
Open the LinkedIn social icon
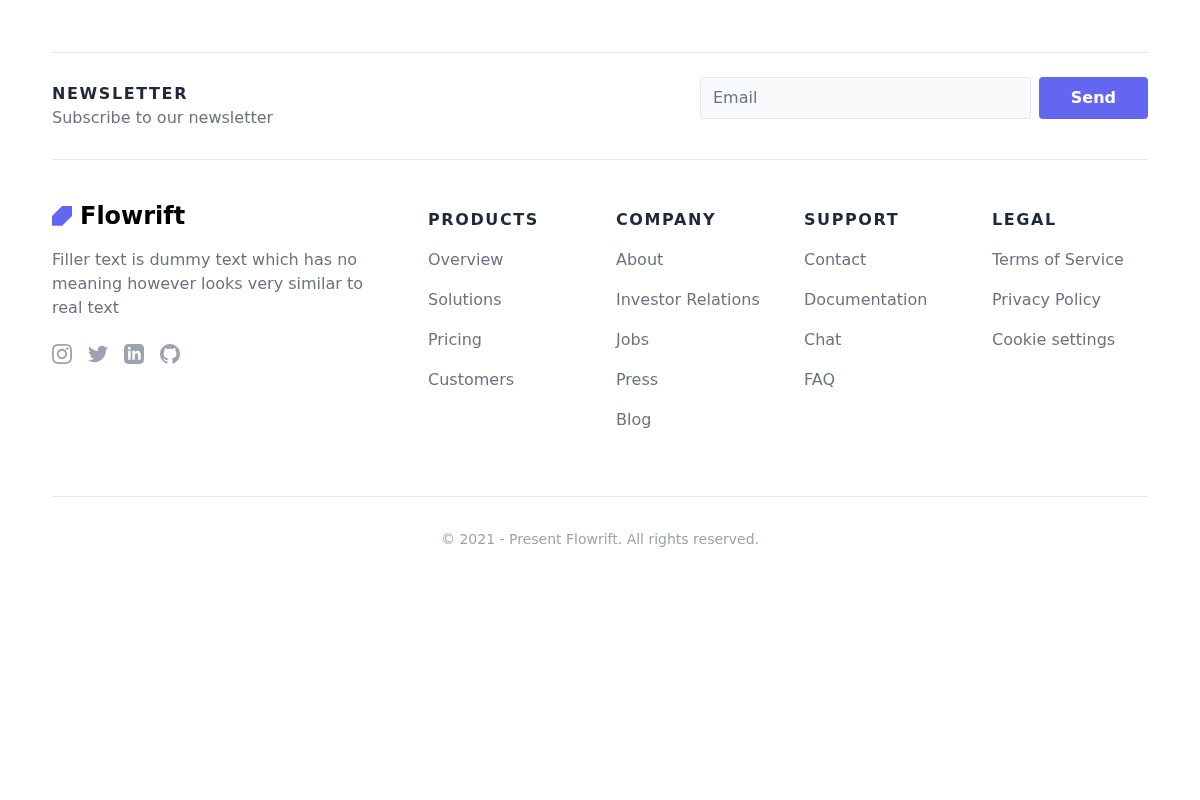134,354
